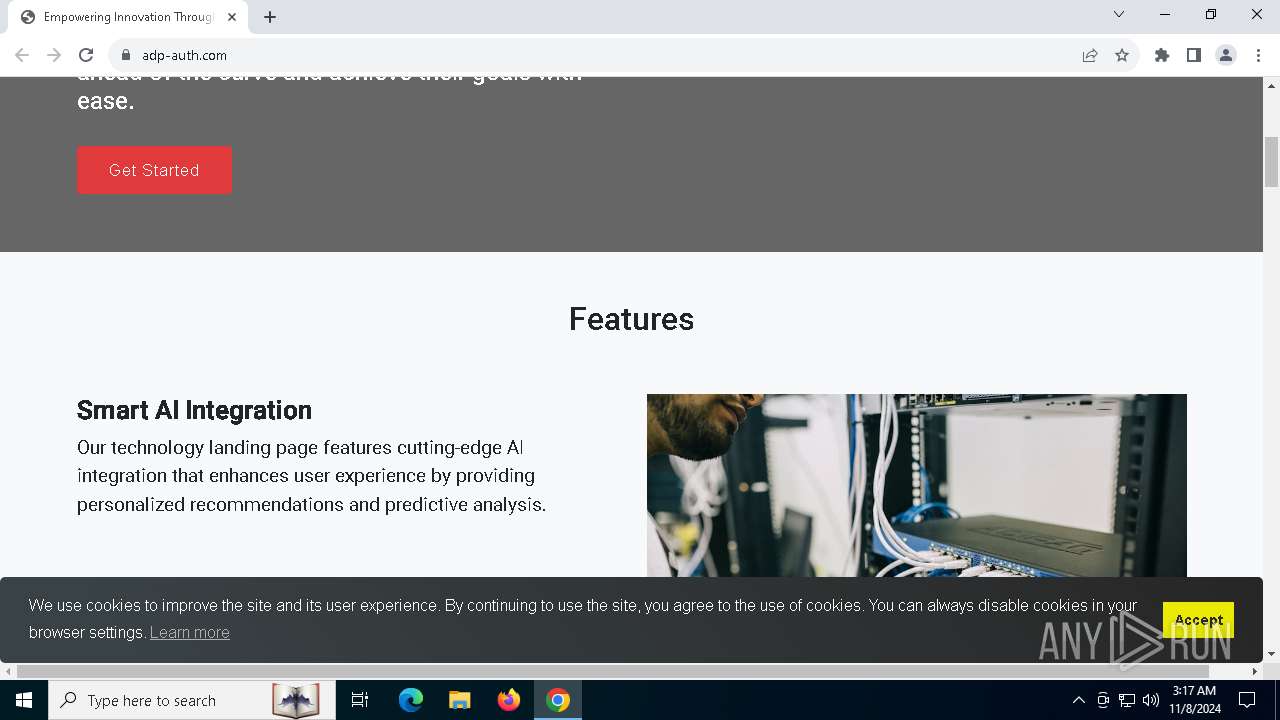Launch Microsoft Edge from taskbar
The width and height of the screenshot is (1280, 720).
(x=411, y=700)
